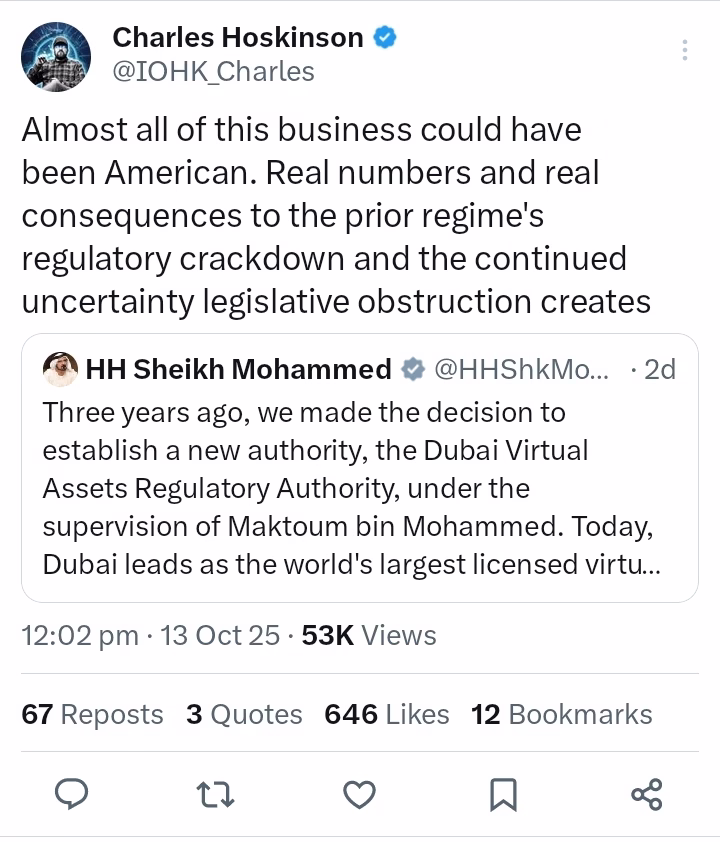
Task: Open Charles Hoskinson's profile picture
Action: (x=55, y=55)
